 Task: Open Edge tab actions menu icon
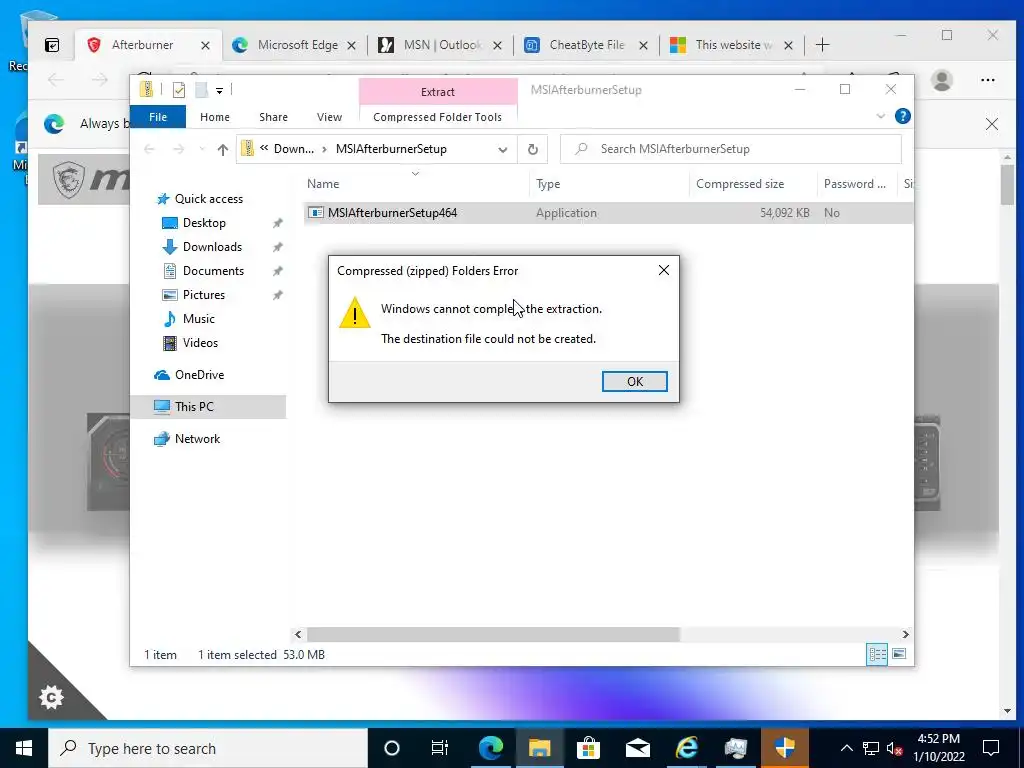pyautogui.click(x=52, y=45)
